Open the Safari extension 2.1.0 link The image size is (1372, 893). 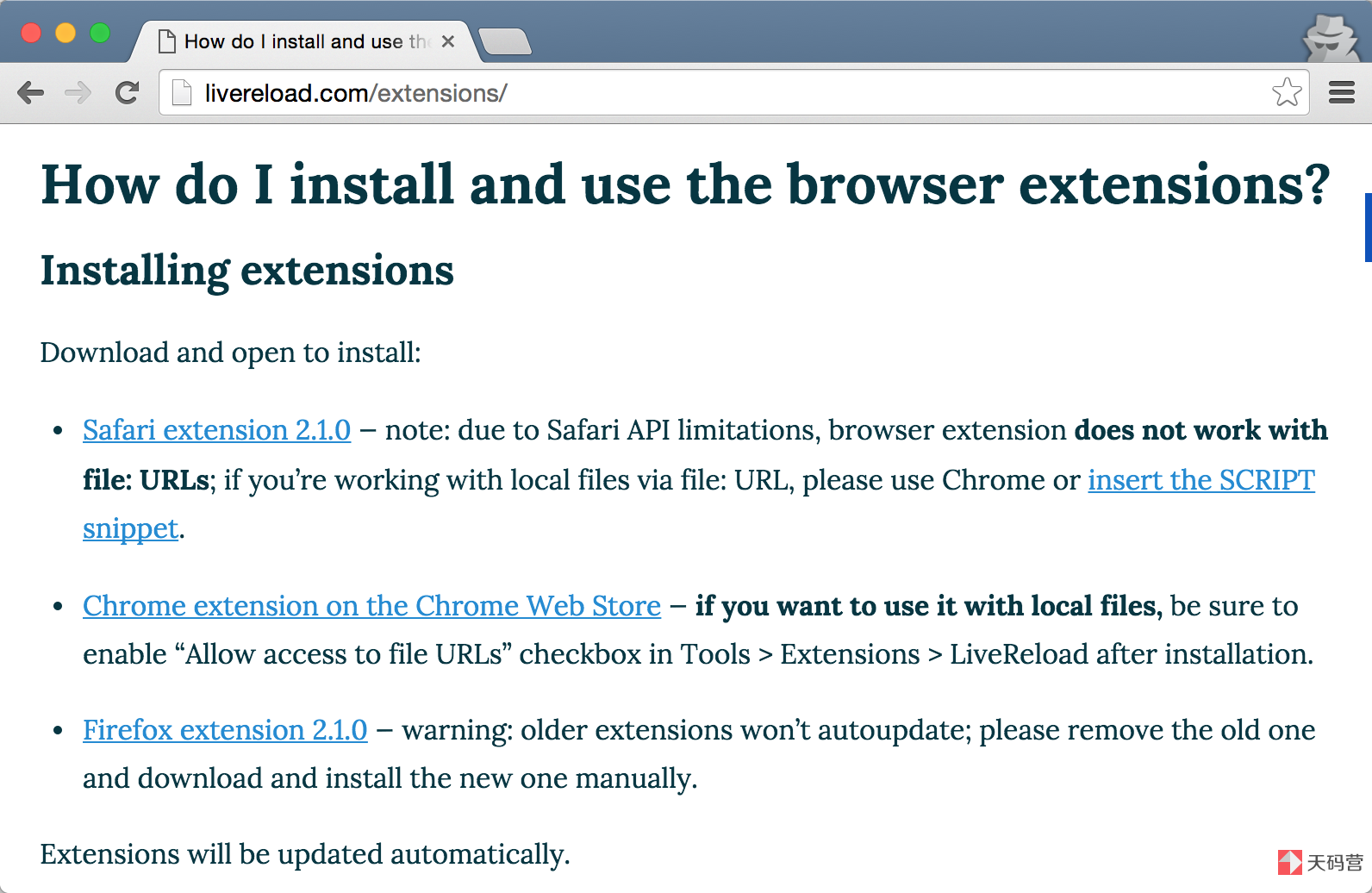217,429
